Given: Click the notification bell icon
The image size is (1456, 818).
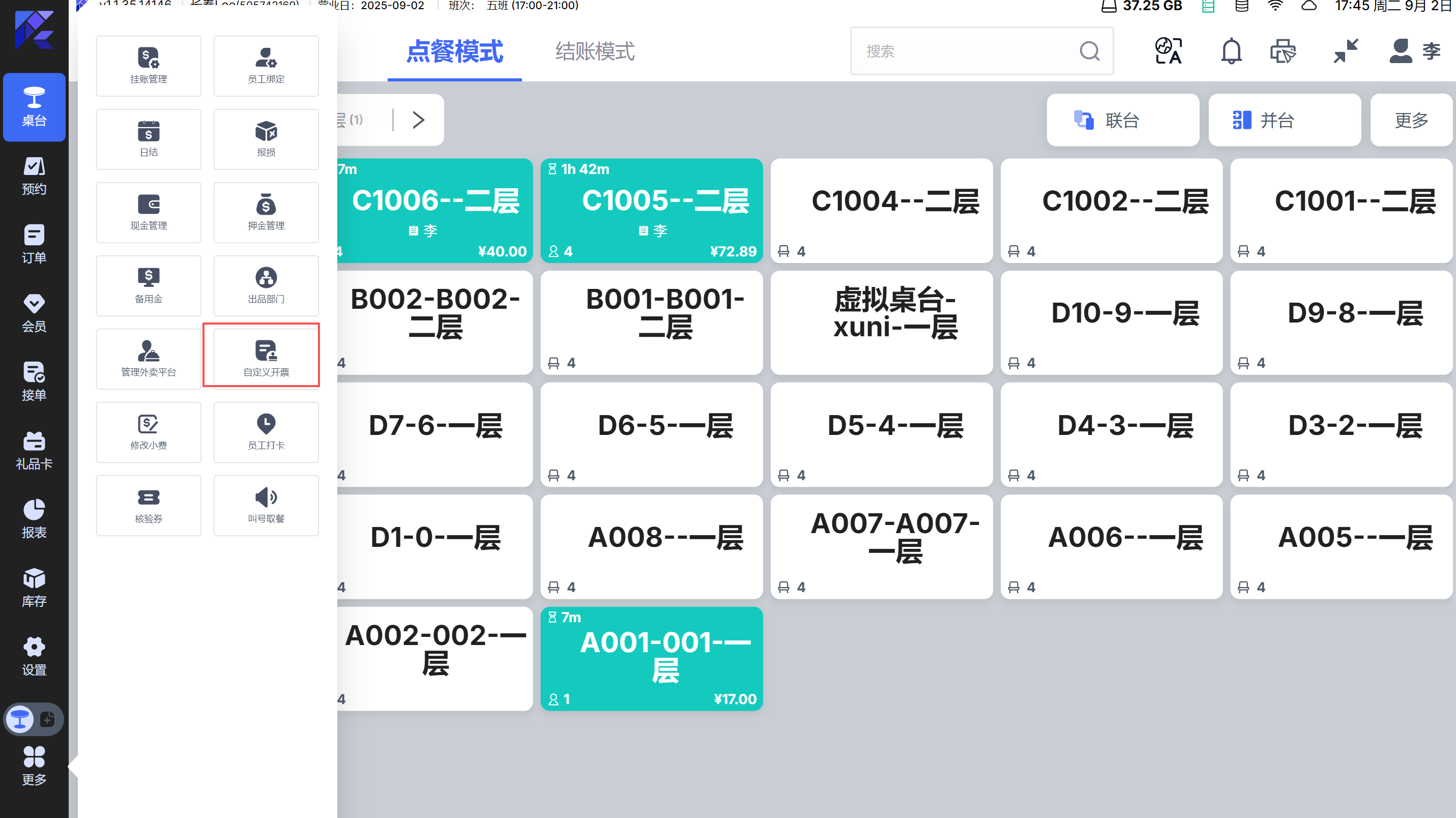Looking at the screenshot, I should (1231, 51).
